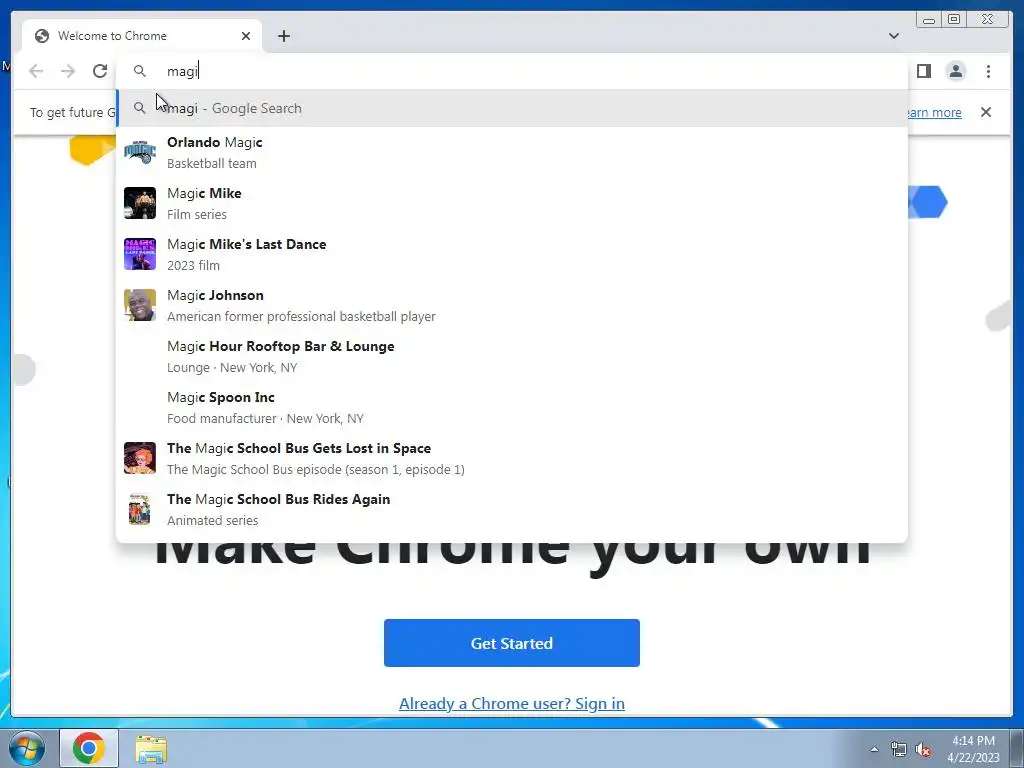The height and width of the screenshot is (768, 1024).
Task: Open the taskbar clock showing 4:14 PM
Action: pos(973,749)
